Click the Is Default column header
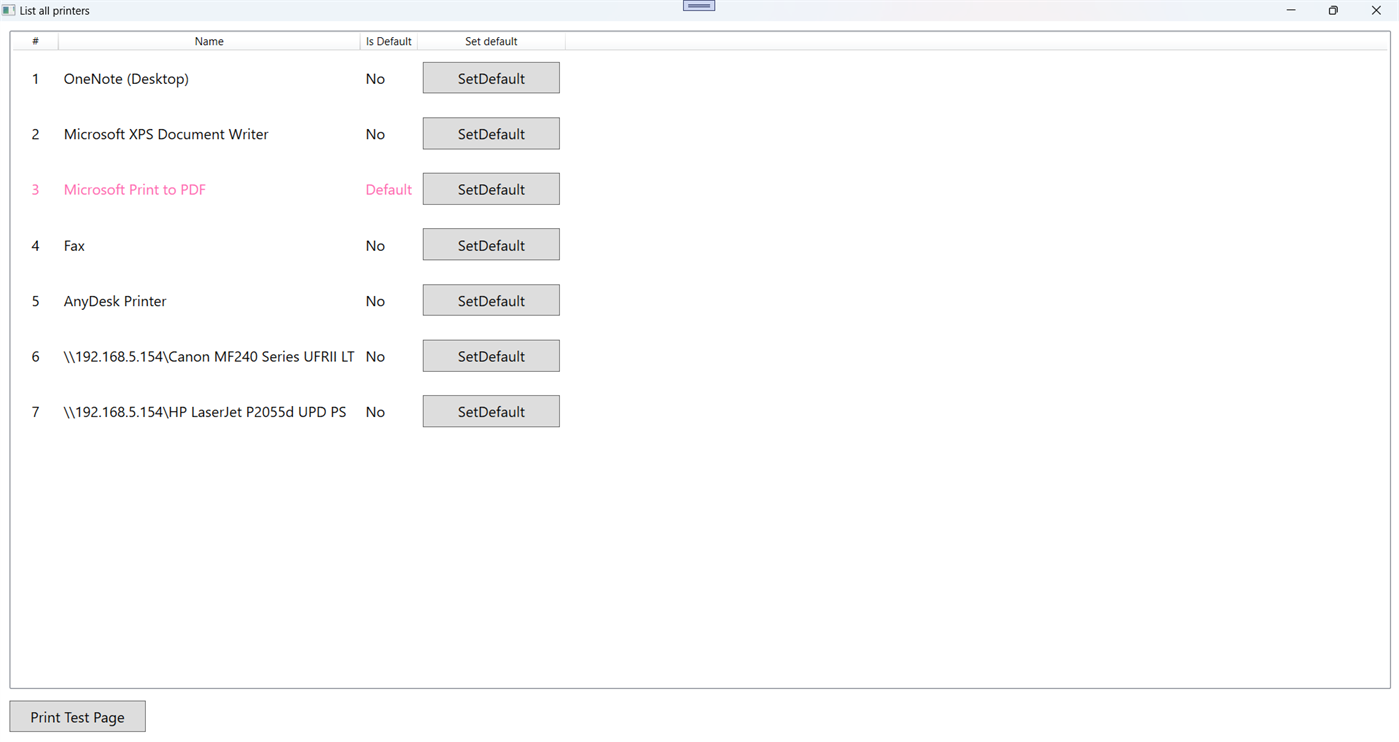The width and height of the screenshot is (1399, 742). click(x=389, y=41)
